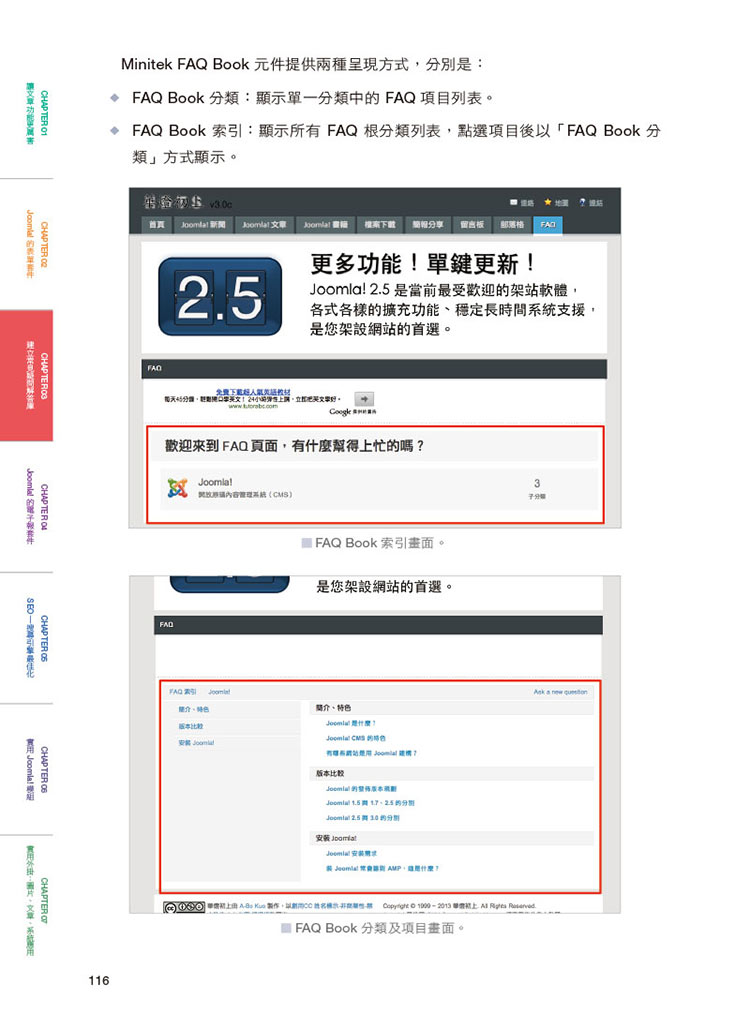Click the red CHAPTER 03 side tab
The image size is (750, 1014).
(x=27, y=376)
